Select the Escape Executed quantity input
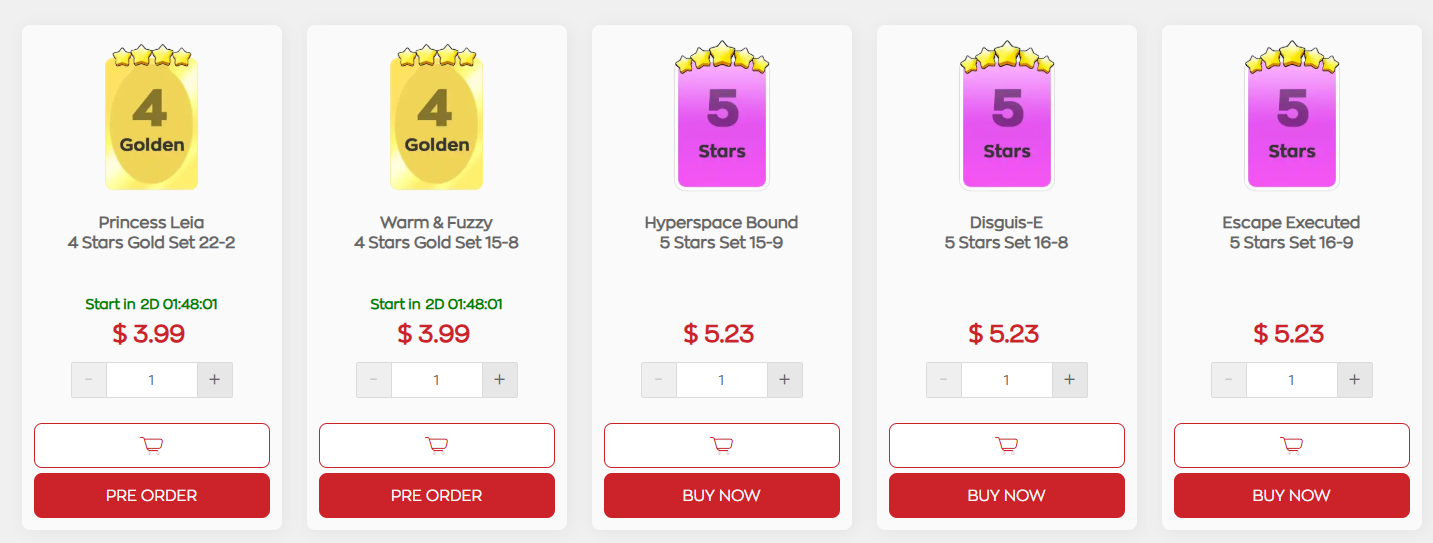This screenshot has width=1433, height=543. click(x=1292, y=380)
